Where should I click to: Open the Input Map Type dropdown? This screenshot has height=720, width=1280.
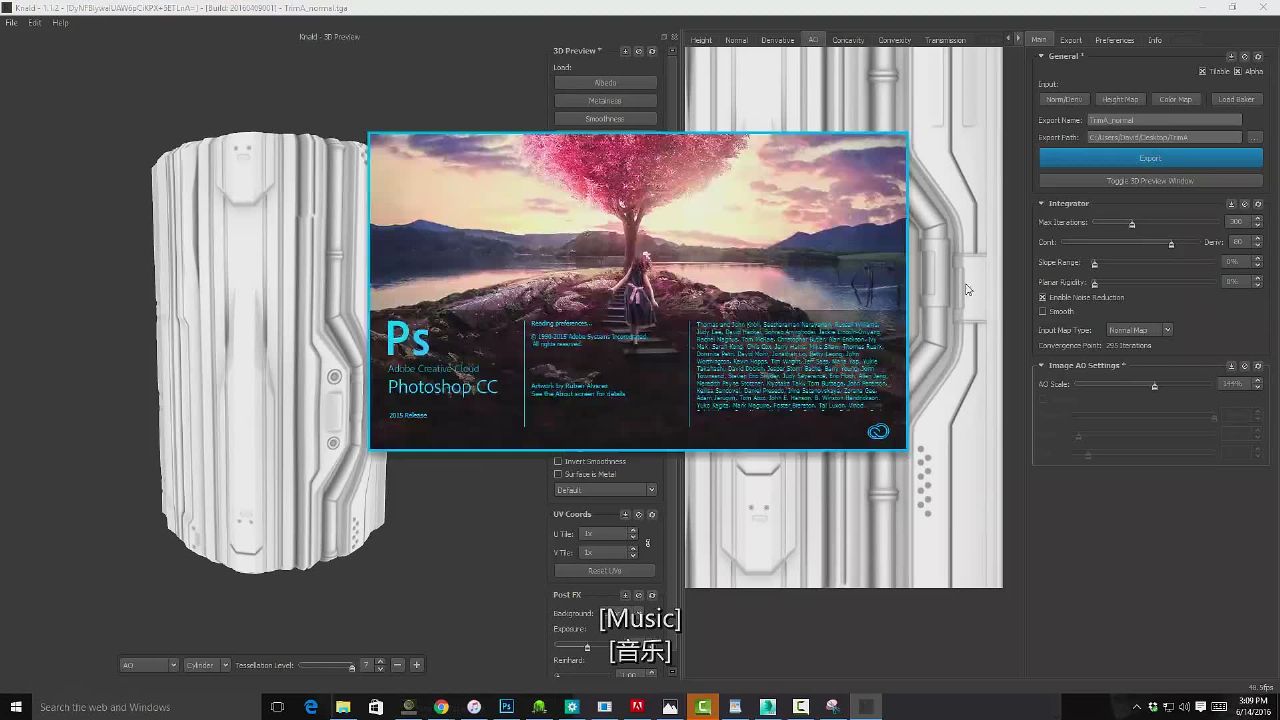tap(1139, 330)
